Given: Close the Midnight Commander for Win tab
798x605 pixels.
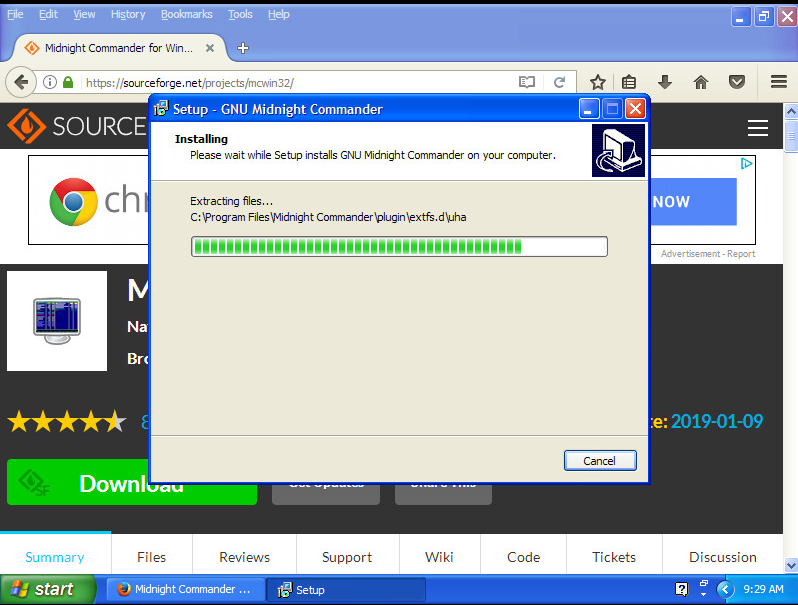Looking at the screenshot, I should coord(210,48).
